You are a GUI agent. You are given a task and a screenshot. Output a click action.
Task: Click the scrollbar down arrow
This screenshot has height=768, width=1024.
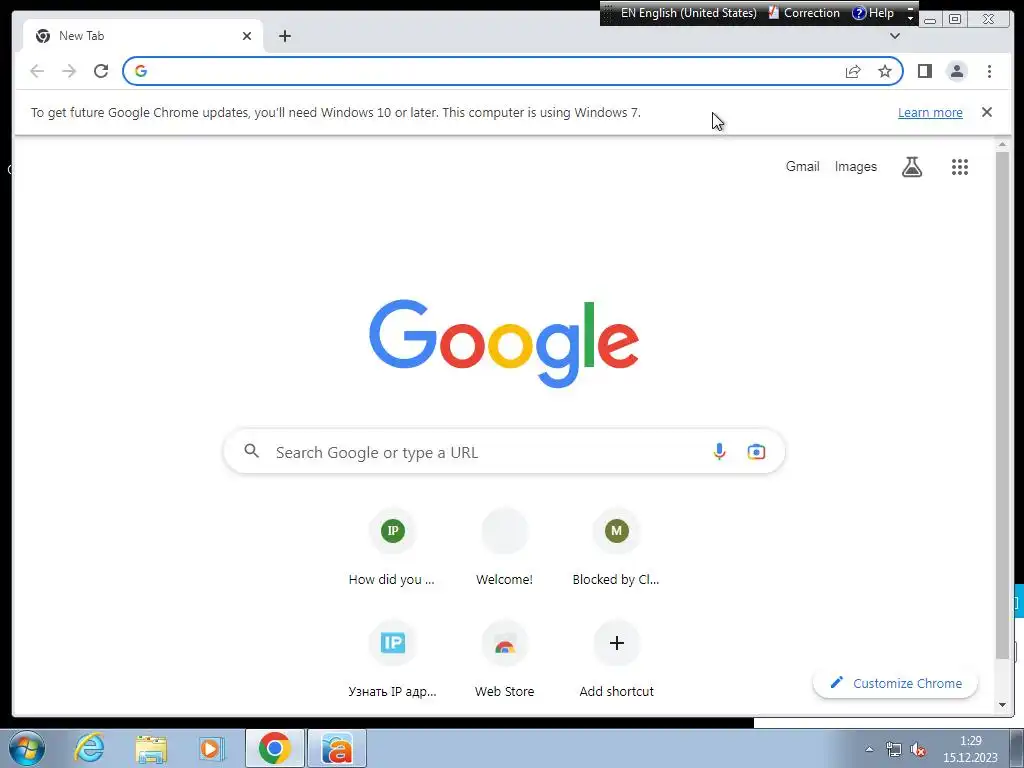[1002, 705]
